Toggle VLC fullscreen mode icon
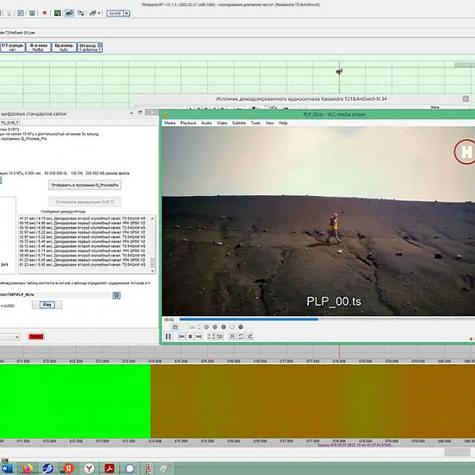The height and width of the screenshot is (475, 475). point(211,337)
